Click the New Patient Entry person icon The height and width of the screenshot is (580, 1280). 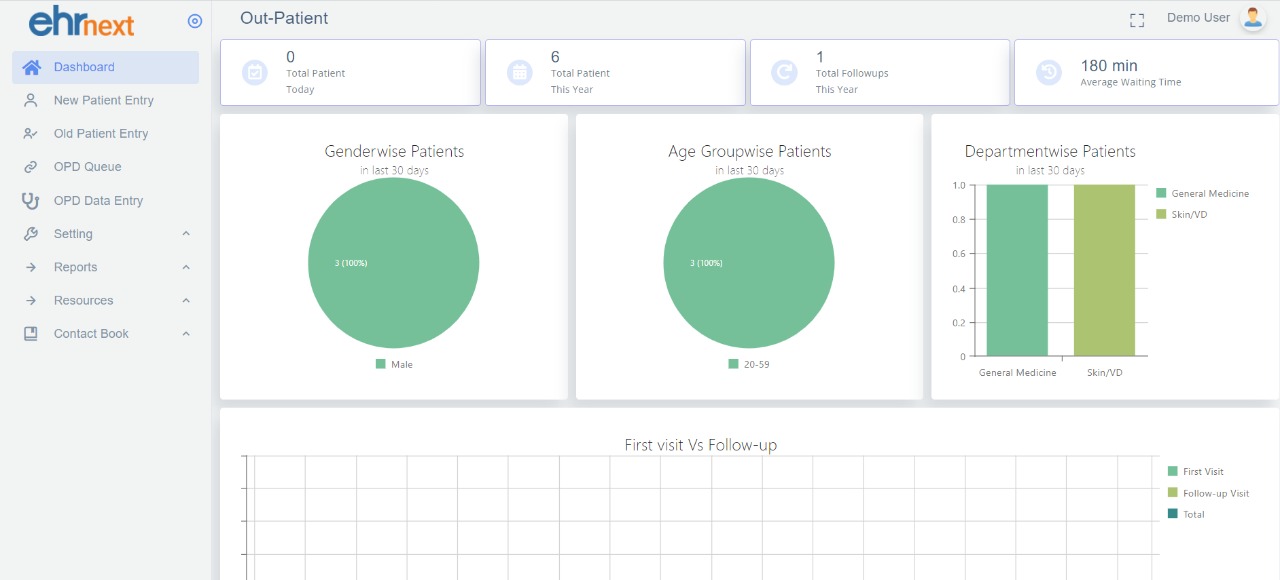[x=31, y=100]
